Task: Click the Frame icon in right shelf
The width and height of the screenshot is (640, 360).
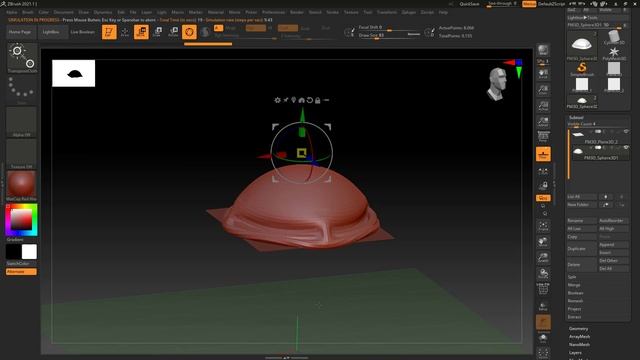Action: [x=543, y=226]
